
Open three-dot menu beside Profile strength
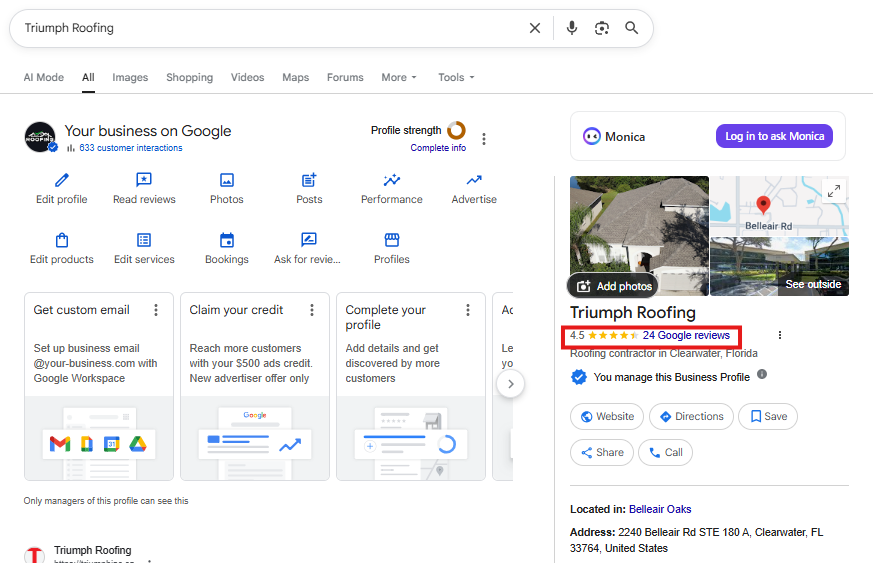pyautogui.click(x=484, y=139)
